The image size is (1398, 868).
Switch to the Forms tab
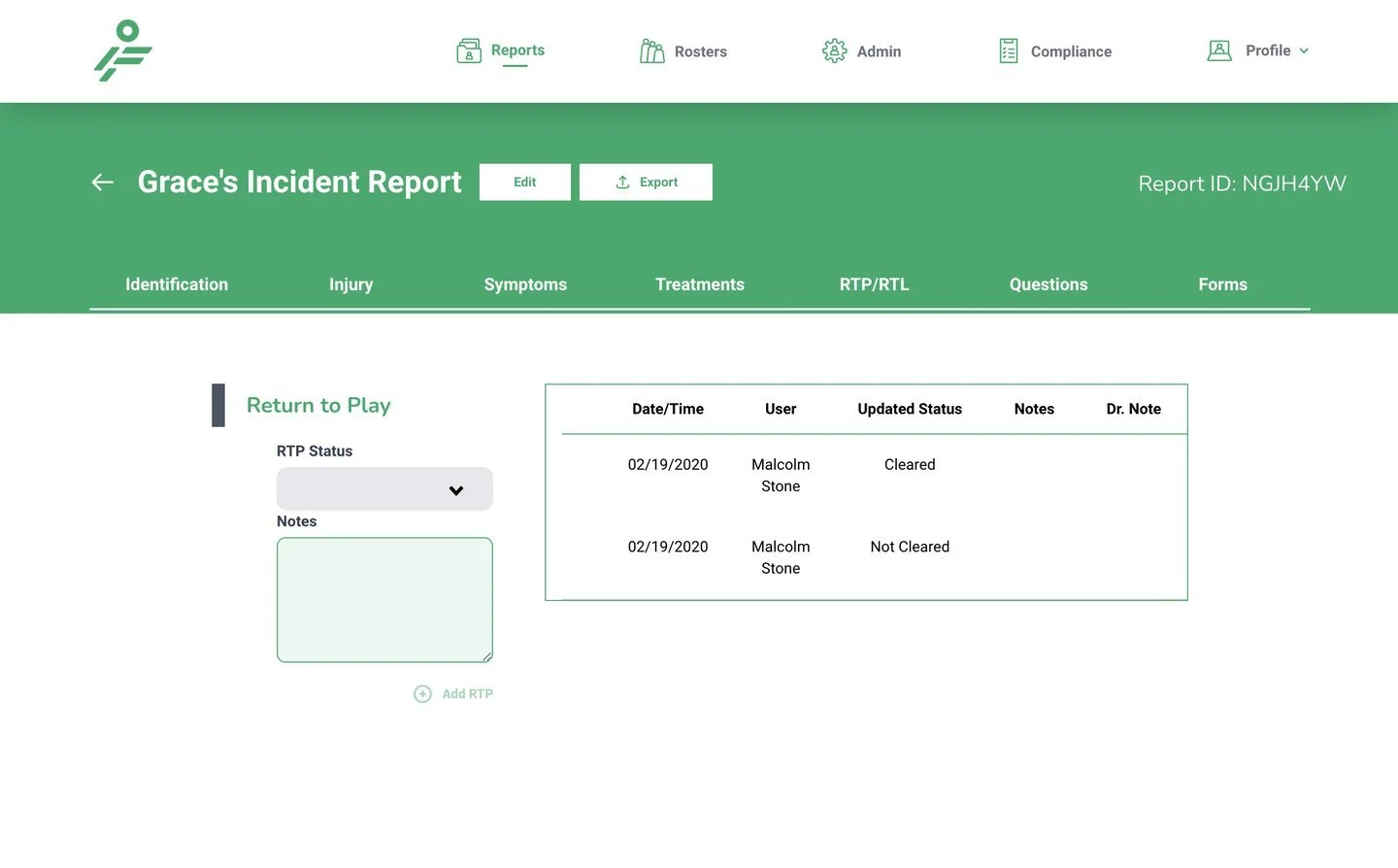pyautogui.click(x=1222, y=284)
